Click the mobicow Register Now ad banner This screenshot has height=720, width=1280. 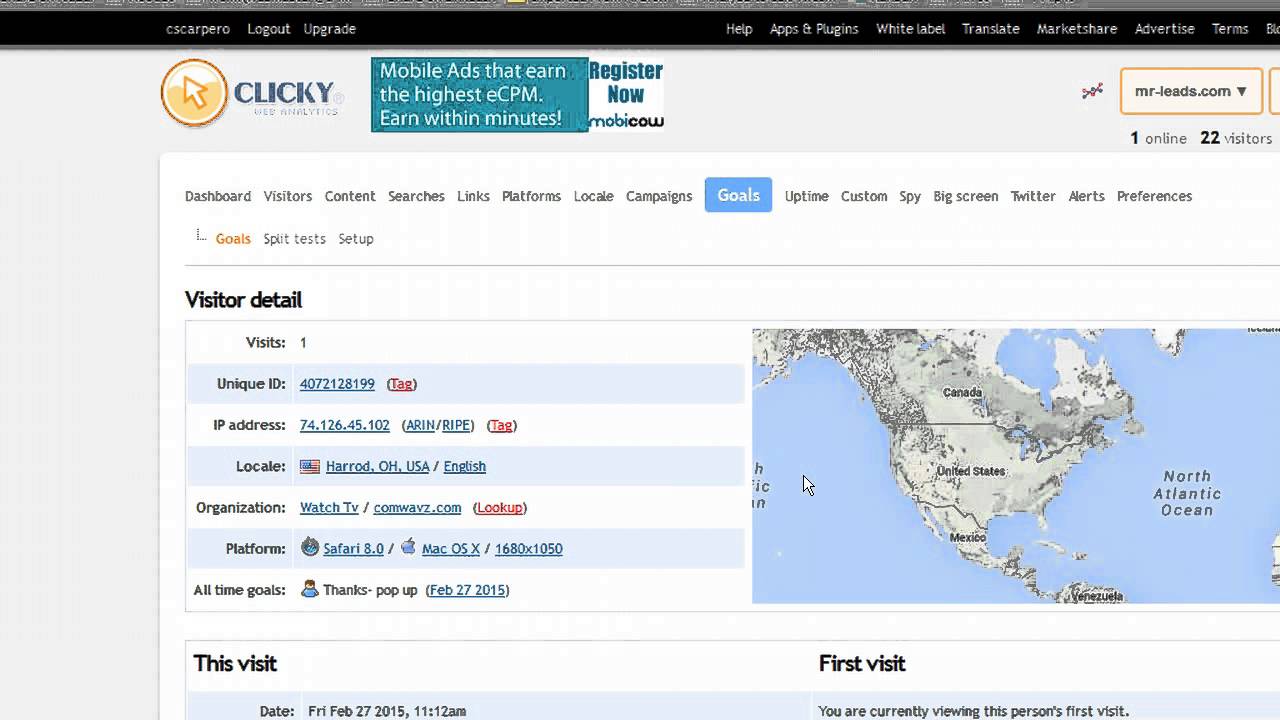click(x=517, y=95)
